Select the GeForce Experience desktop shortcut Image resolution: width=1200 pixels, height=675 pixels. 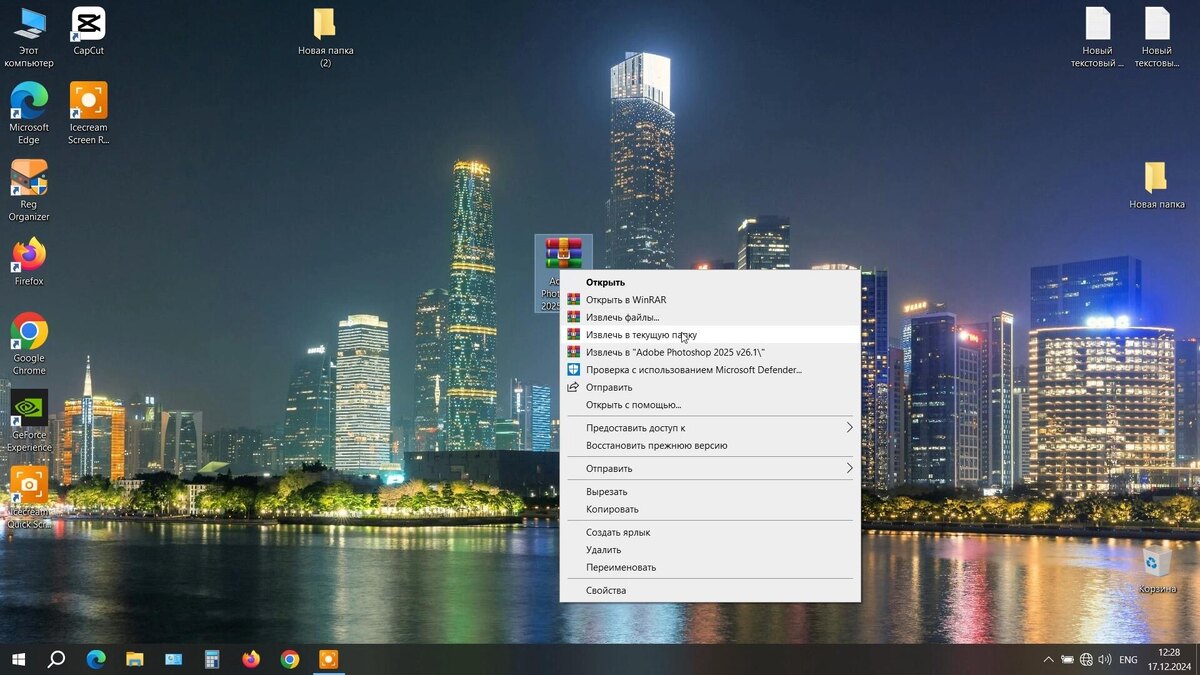(x=29, y=421)
